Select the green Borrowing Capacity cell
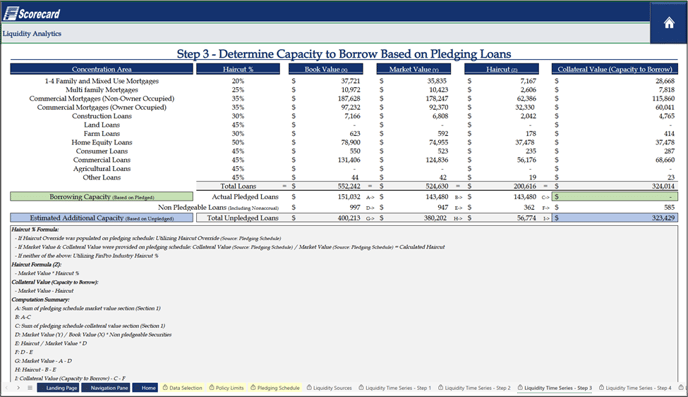688x397 pixels. coord(101,197)
